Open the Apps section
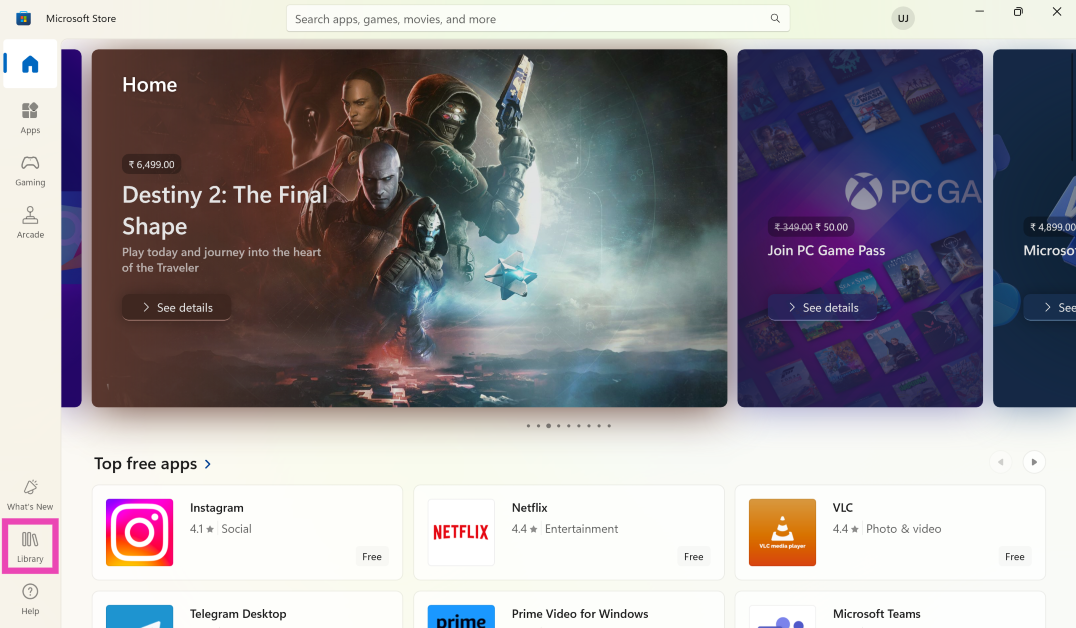The height and width of the screenshot is (628, 1076). tap(30, 118)
